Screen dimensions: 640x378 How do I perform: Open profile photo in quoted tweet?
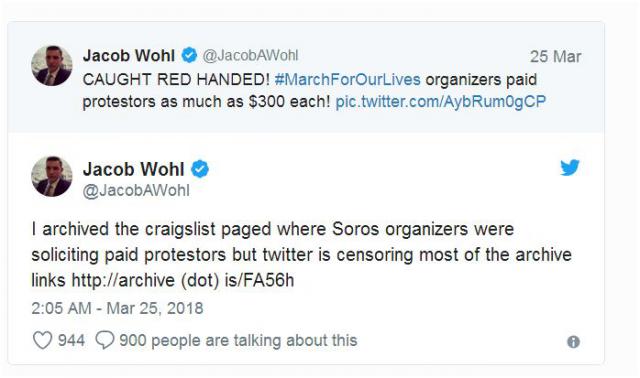click(52, 65)
